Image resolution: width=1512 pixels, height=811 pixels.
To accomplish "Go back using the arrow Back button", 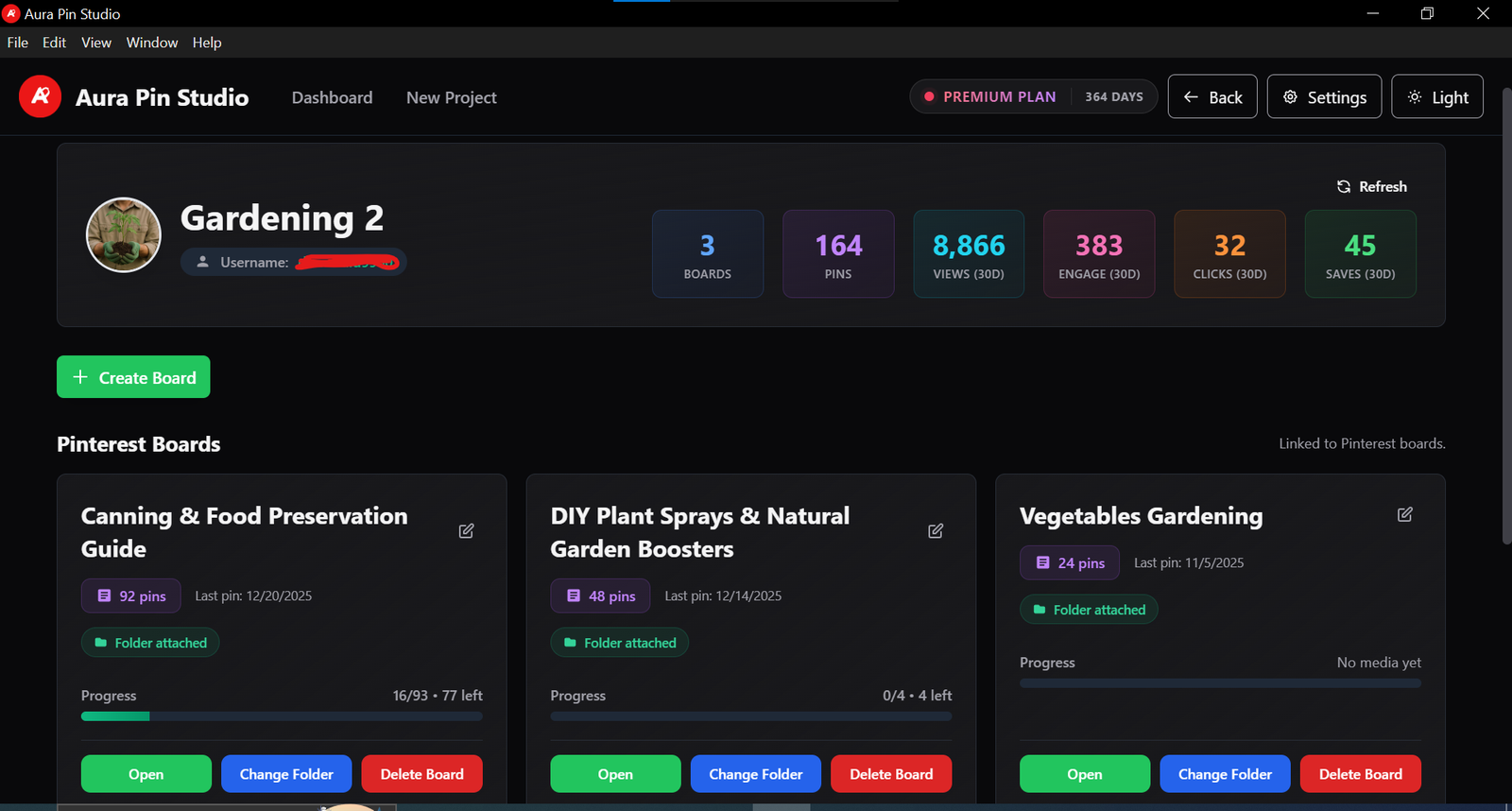I will click(x=1211, y=97).
